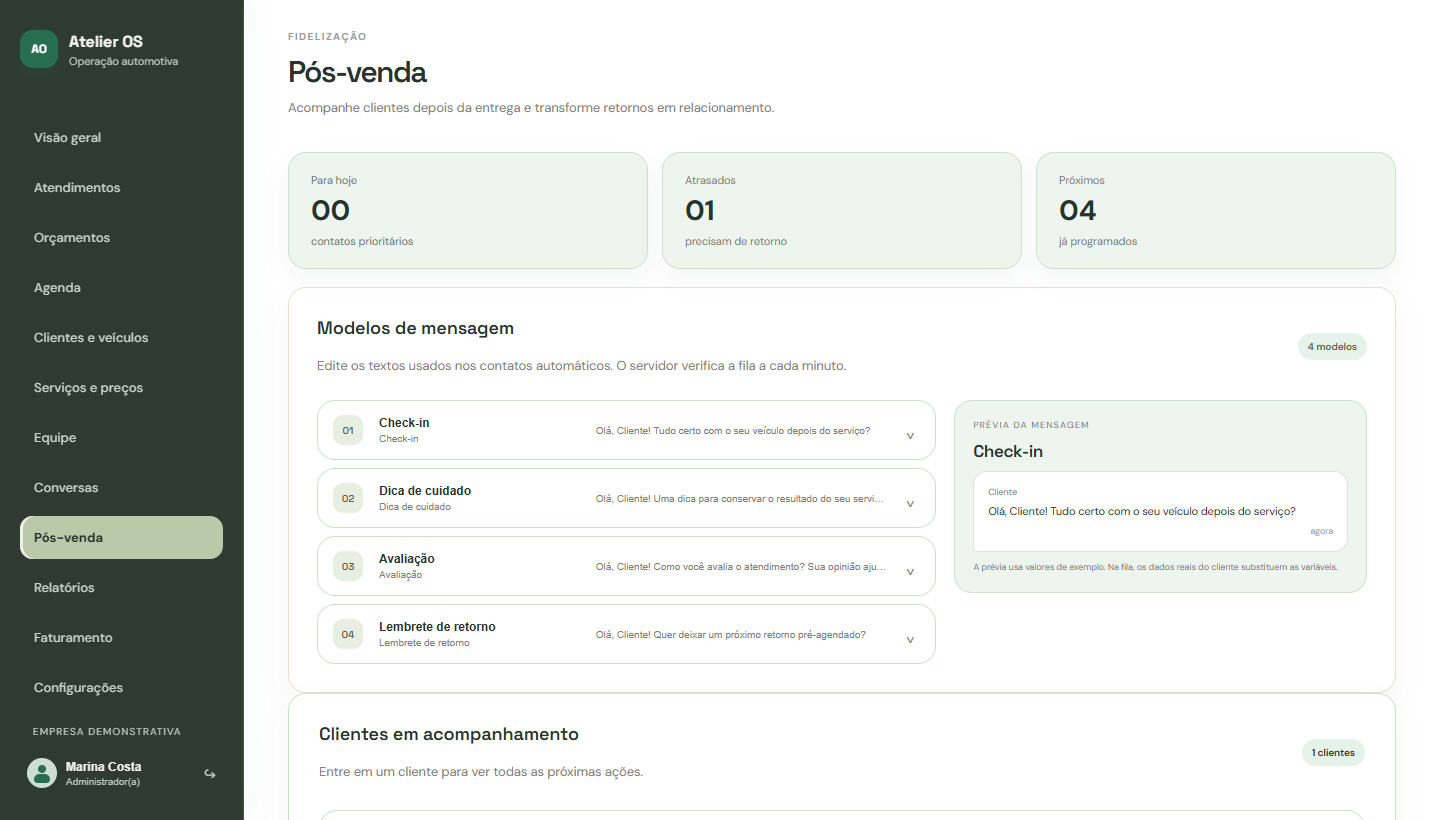Select the Pós-venda sidebar item
Viewport: 1440px width, 820px height.
pyautogui.click(x=121, y=538)
